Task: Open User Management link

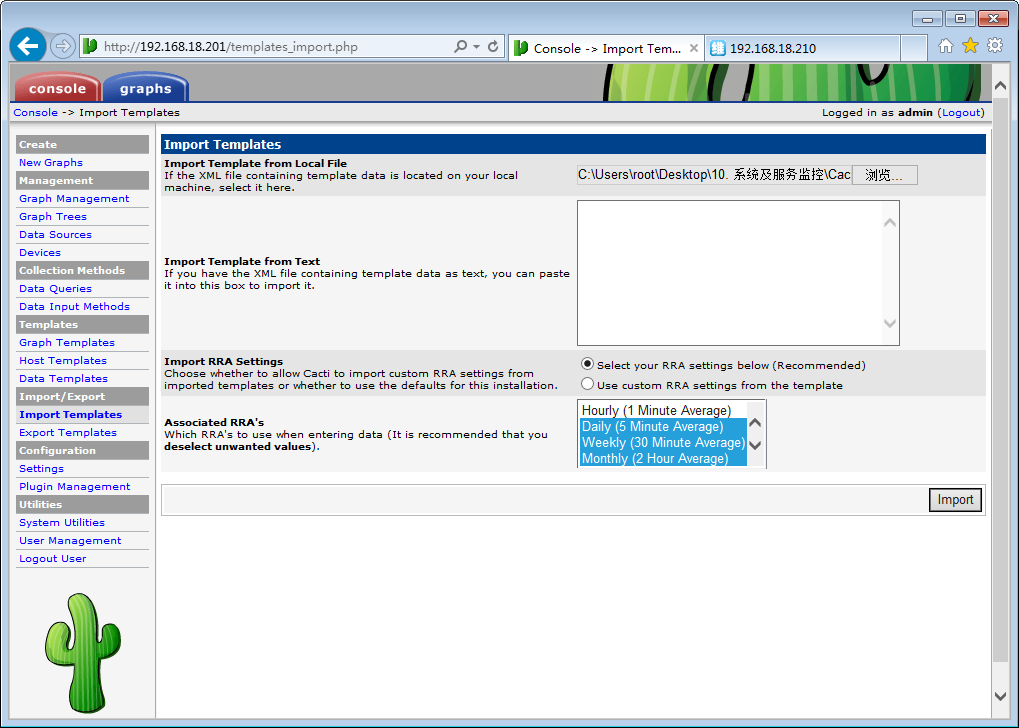Action: (70, 540)
